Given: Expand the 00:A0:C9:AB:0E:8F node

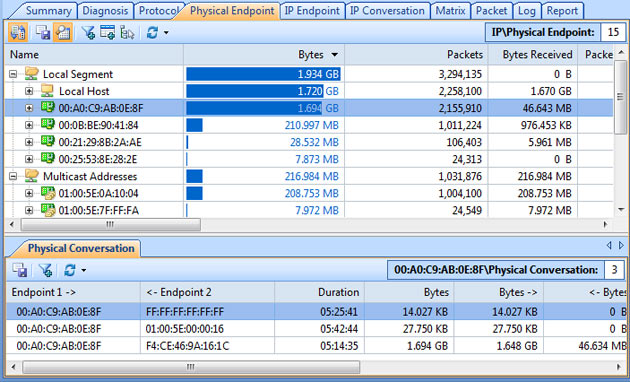Looking at the screenshot, I should [29, 108].
